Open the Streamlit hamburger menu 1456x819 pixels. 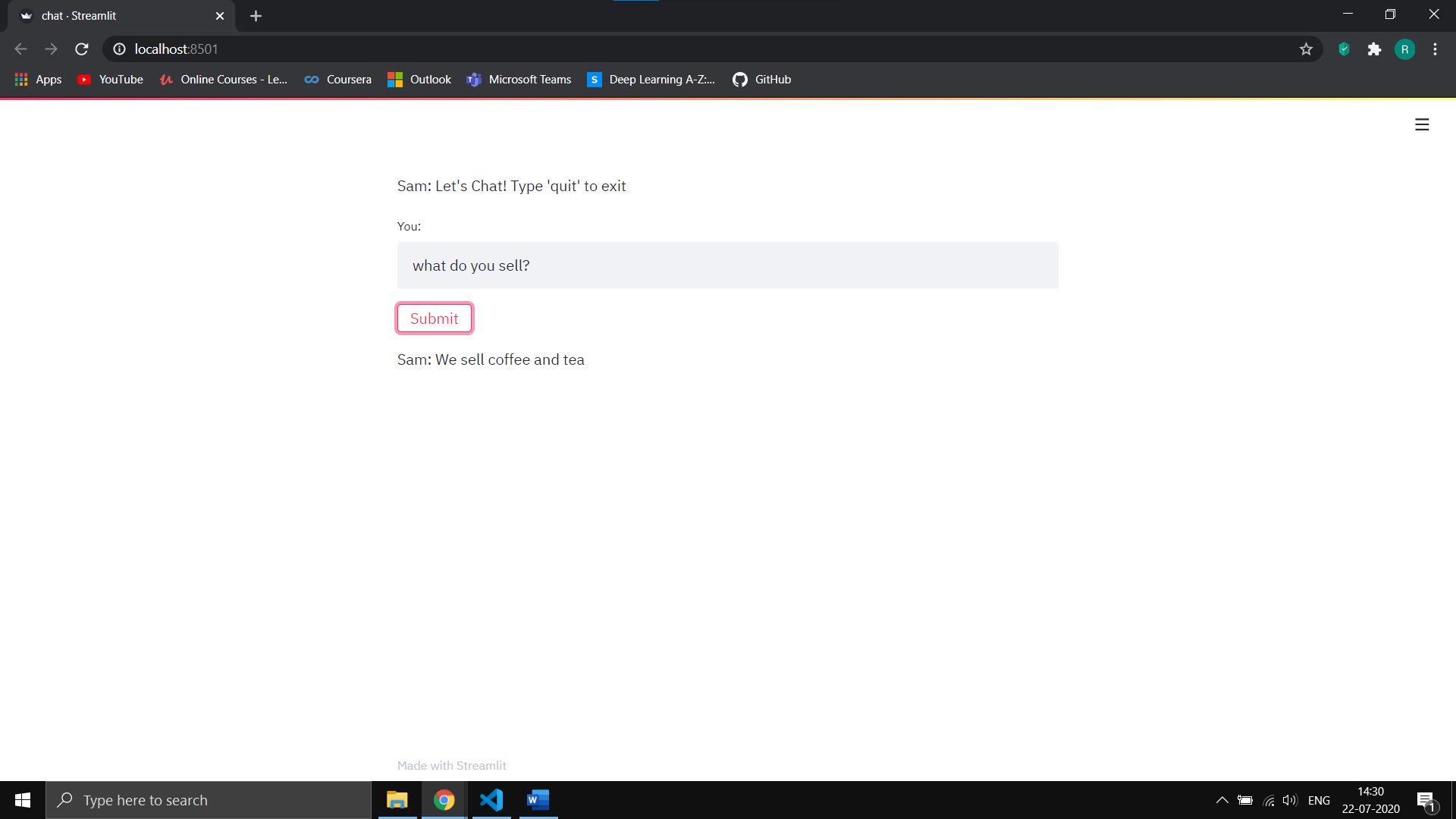[x=1422, y=124]
